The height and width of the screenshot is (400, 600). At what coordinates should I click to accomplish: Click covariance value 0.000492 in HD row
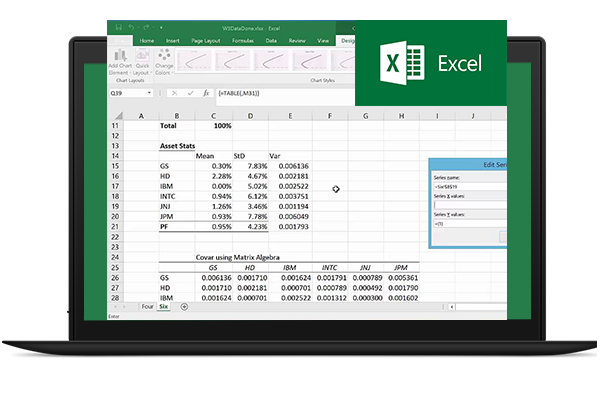click(x=365, y=288)
